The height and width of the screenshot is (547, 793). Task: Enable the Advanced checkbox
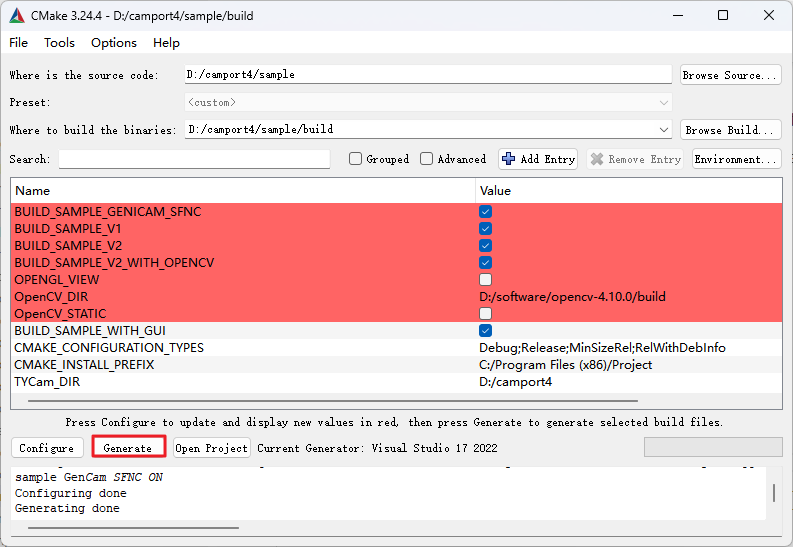click(x=427, y=159)
